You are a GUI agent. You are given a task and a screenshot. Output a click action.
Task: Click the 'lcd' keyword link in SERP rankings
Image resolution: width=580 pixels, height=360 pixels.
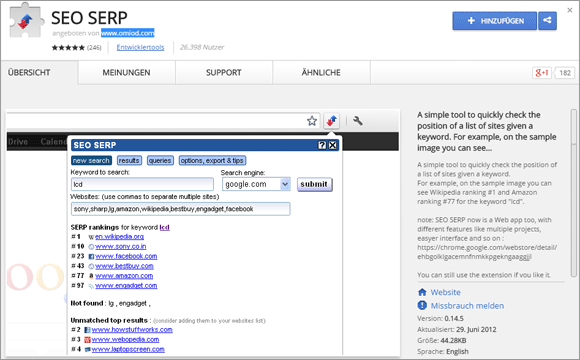164,227
